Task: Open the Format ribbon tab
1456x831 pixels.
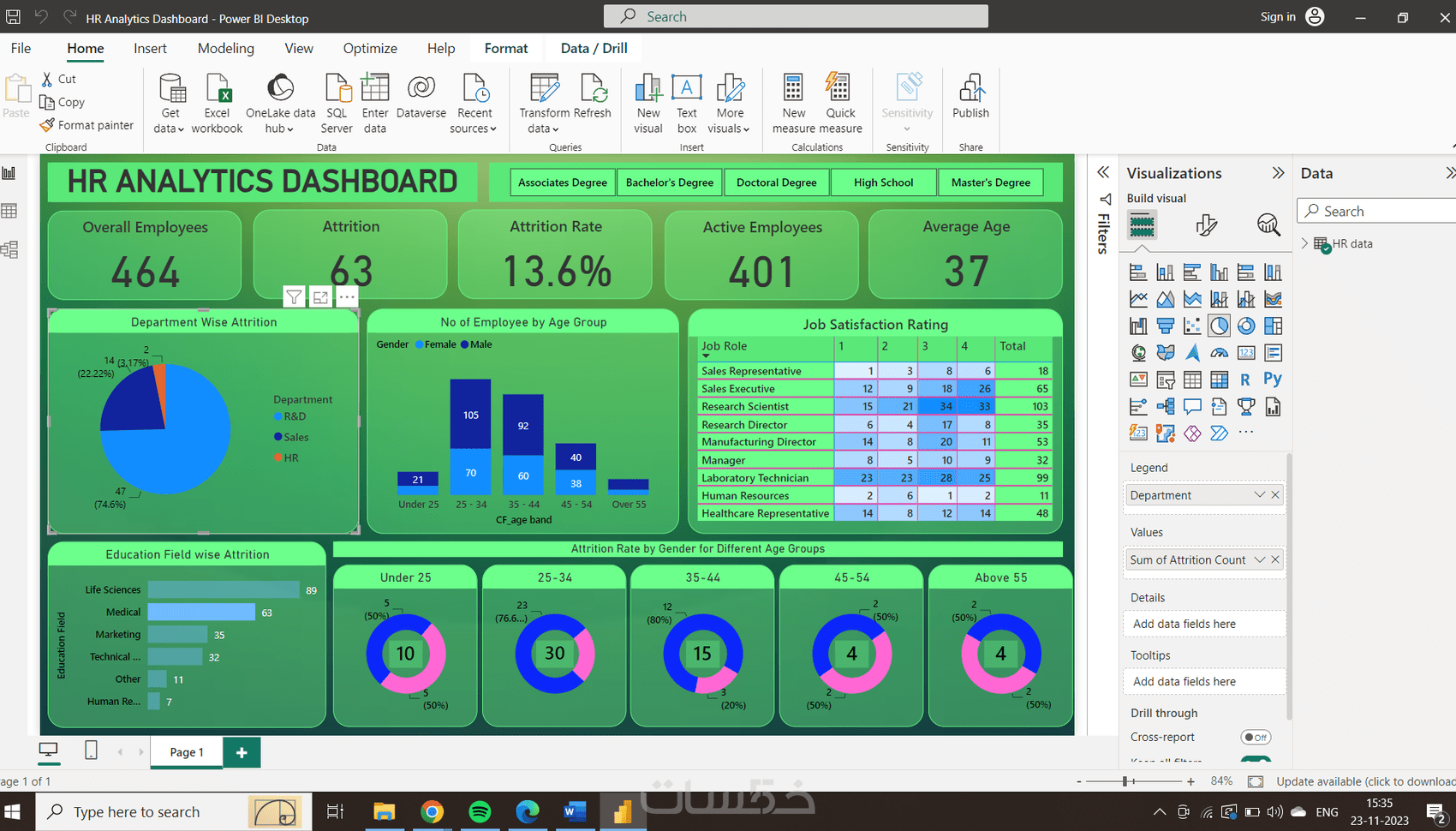Action: (506, 48)
